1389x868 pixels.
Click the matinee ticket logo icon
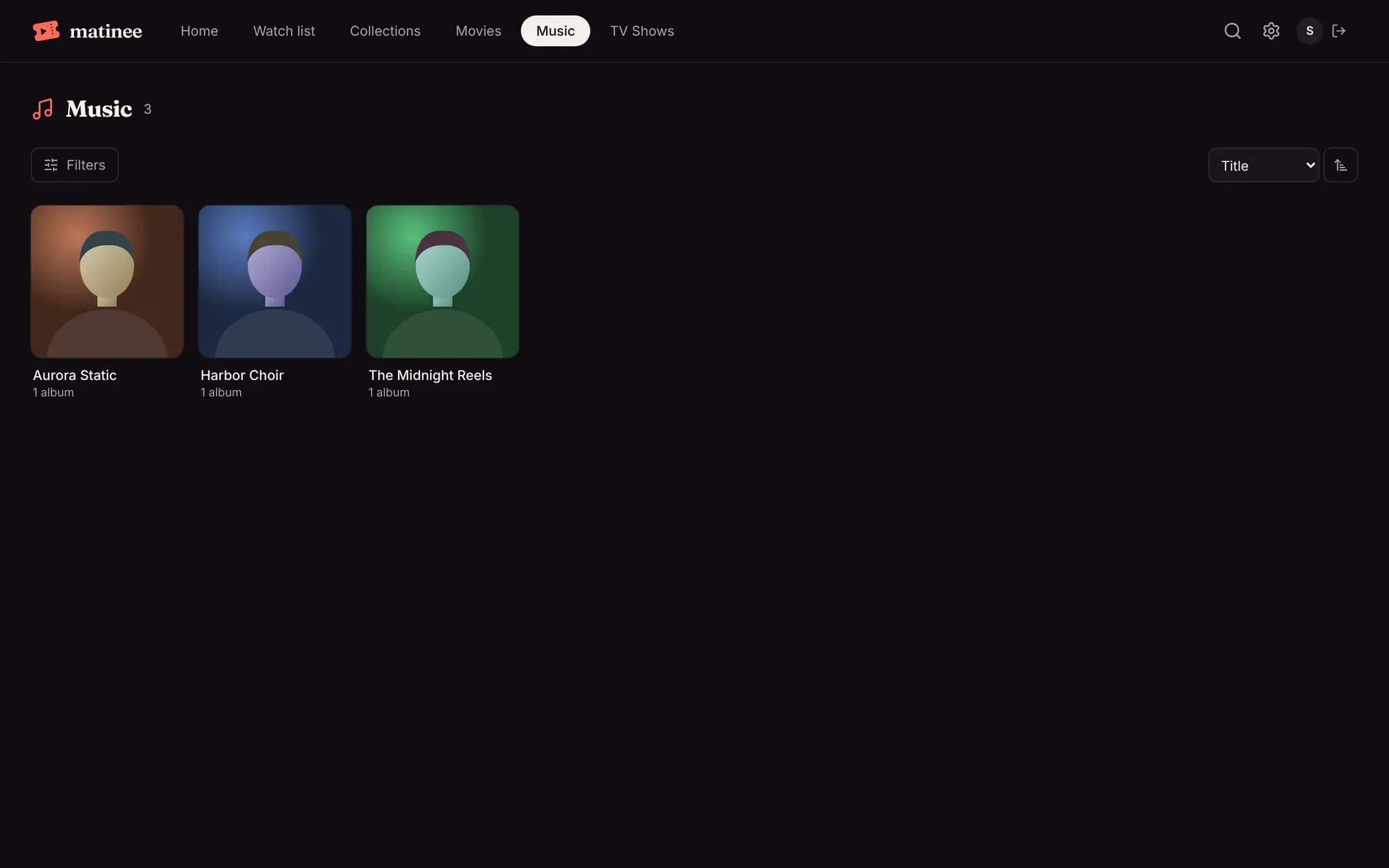[47, 31]
